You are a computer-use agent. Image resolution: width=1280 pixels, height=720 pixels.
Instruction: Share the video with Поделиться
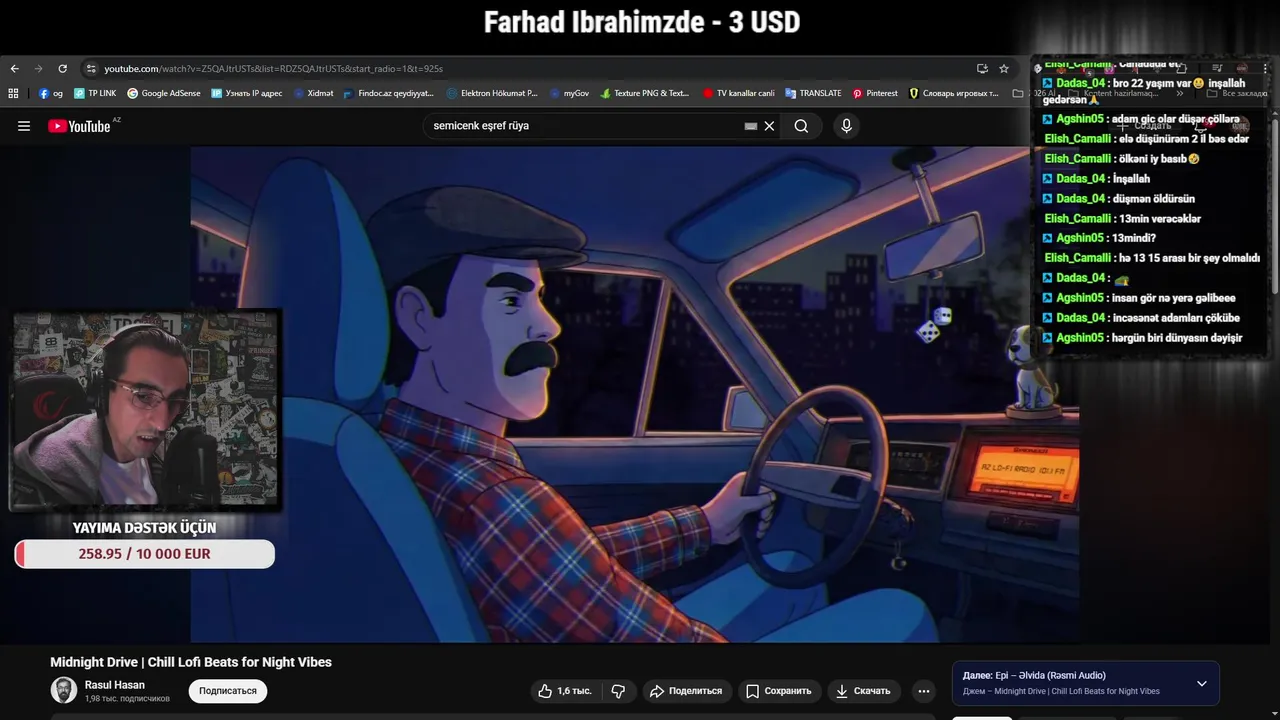pyautogui.click(x=686, y=691)
